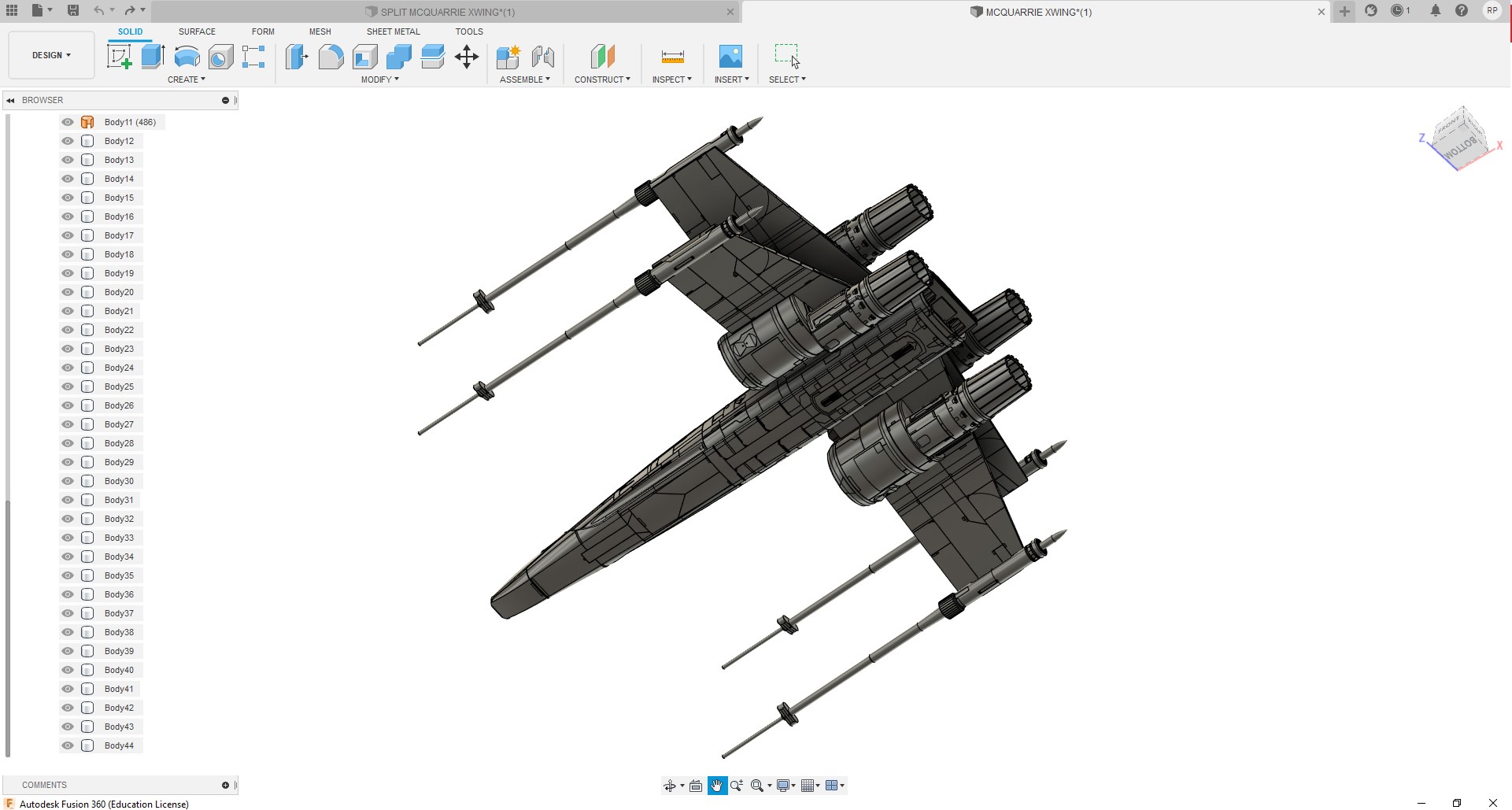Viewport: 1512px width, 810px height.
Task: Select the Fillet tool
Action: [x=331, y=57]
